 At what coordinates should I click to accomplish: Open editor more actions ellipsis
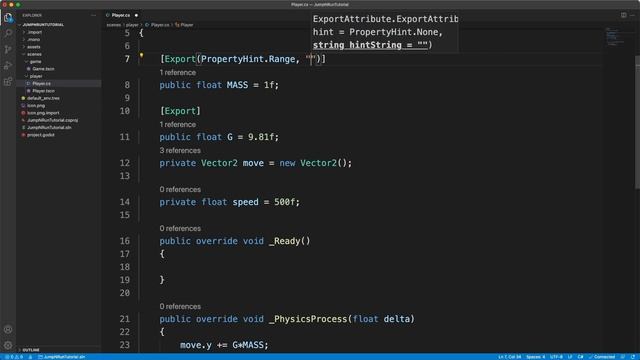point(632,15)
